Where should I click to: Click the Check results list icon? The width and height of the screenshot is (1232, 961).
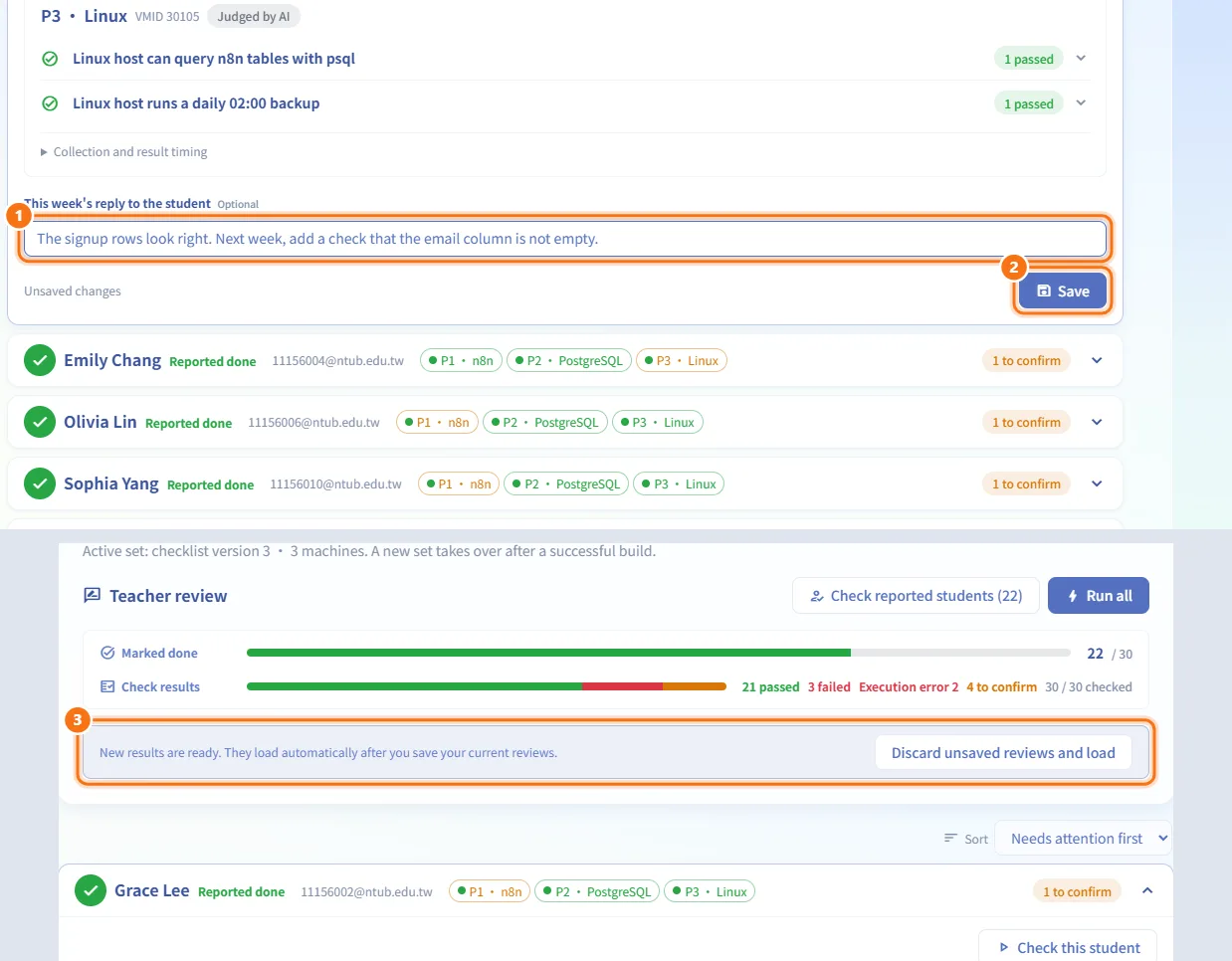(x=107, y=686)
